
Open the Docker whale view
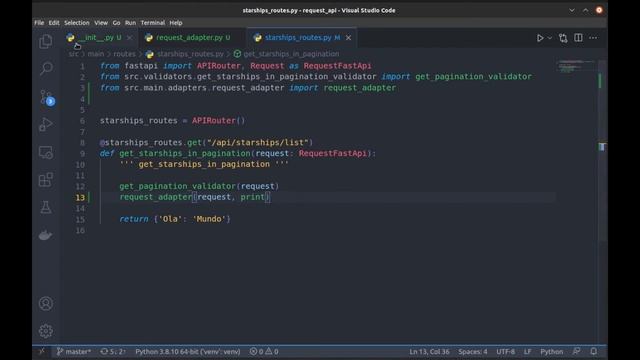point(46,235)
